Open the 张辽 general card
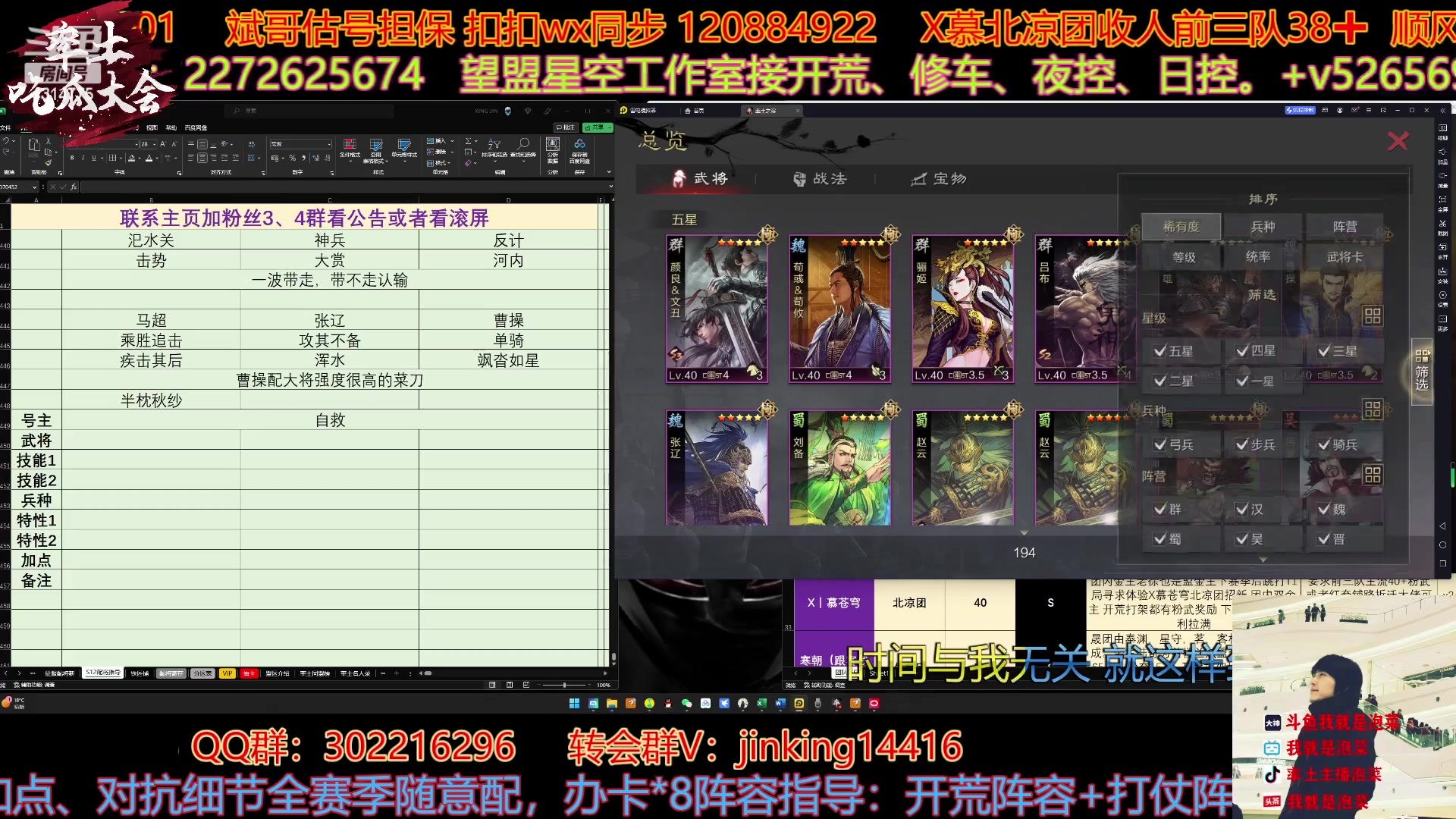1456x819 pixels. click(x=717, y=468)
